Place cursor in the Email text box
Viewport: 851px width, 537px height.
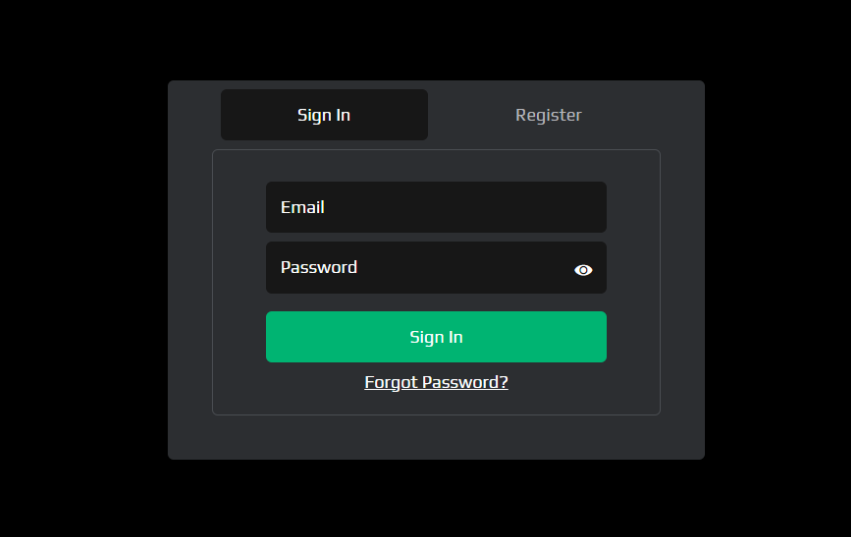click(x=436, y=207)
